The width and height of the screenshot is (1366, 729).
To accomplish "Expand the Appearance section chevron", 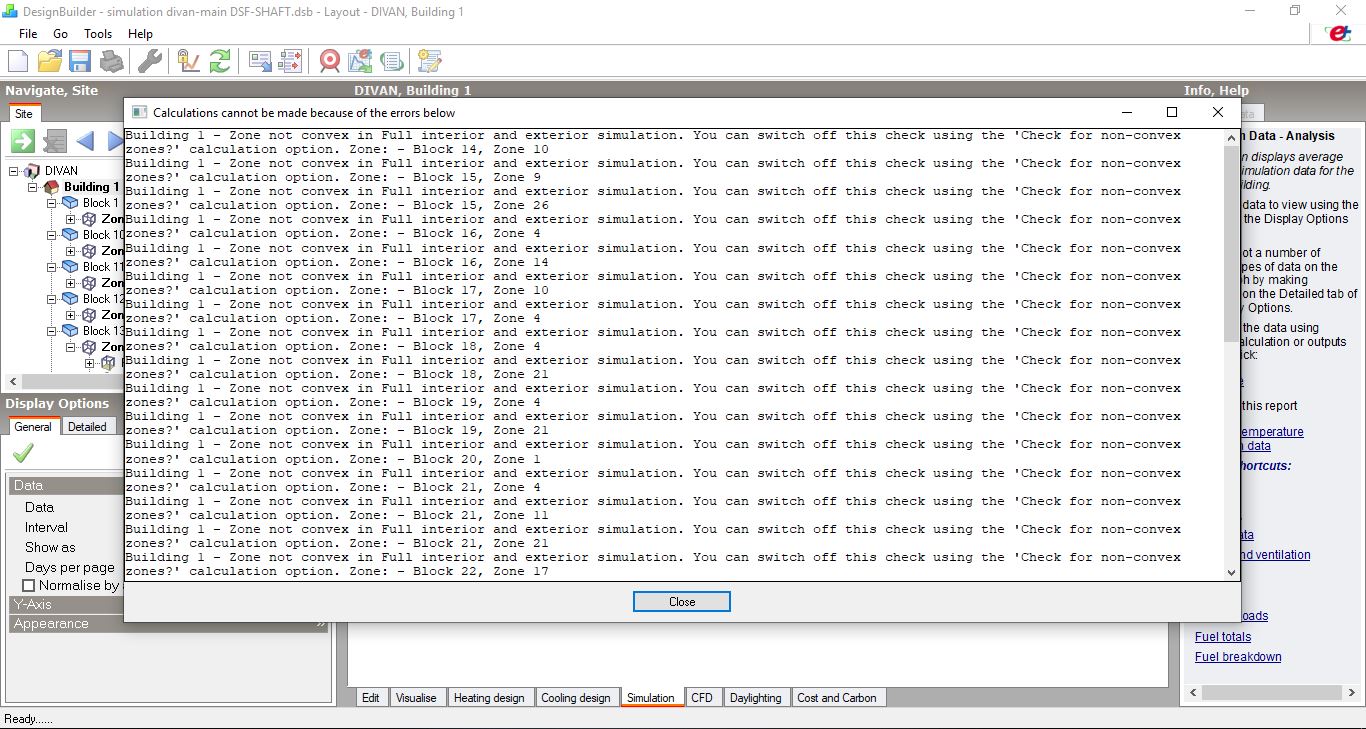I will coord(321,624).
